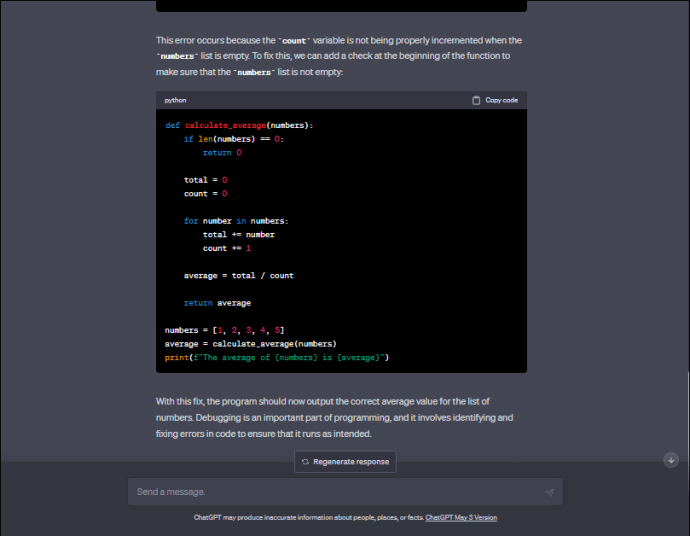Click 'average = calculate_average(numbers)' line
The image size is (690, 536).
click(x=250, y=344)
